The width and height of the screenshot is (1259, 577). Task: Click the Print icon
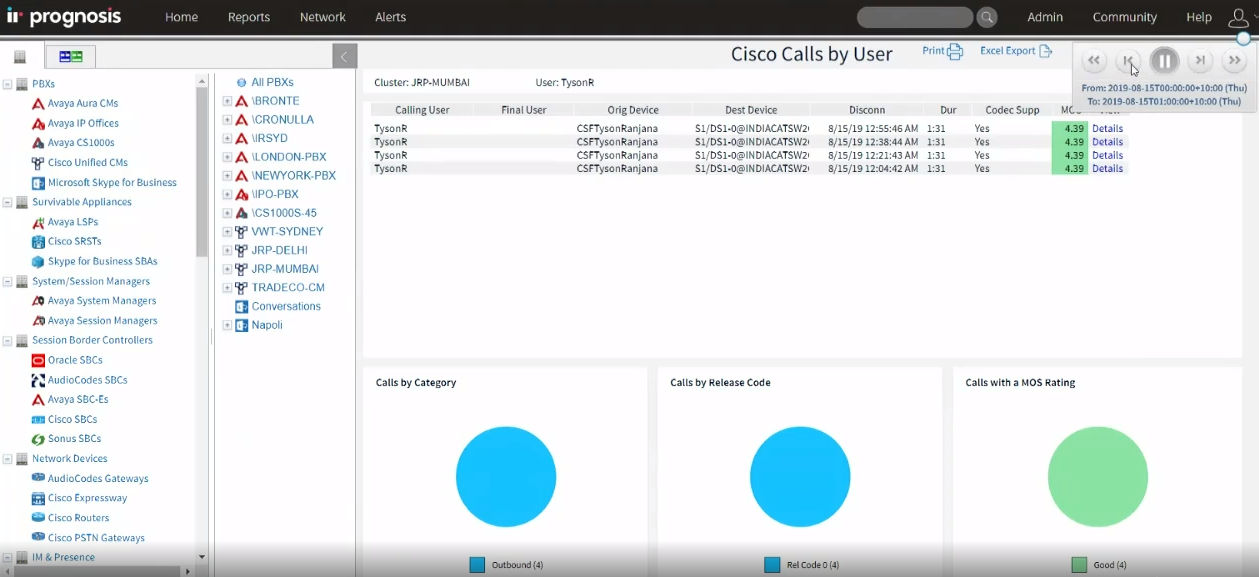(955, 52)
